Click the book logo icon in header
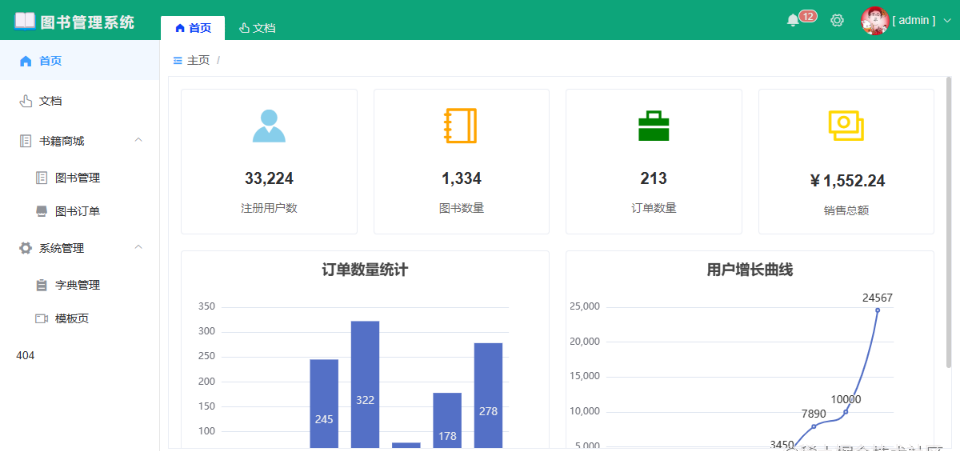This screenshot has height=451, width=960. [x=25, y=21]
